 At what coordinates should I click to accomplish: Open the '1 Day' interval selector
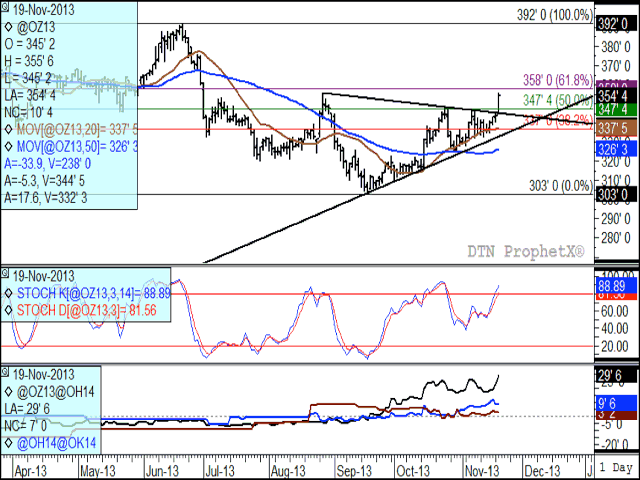pos(616,467)
